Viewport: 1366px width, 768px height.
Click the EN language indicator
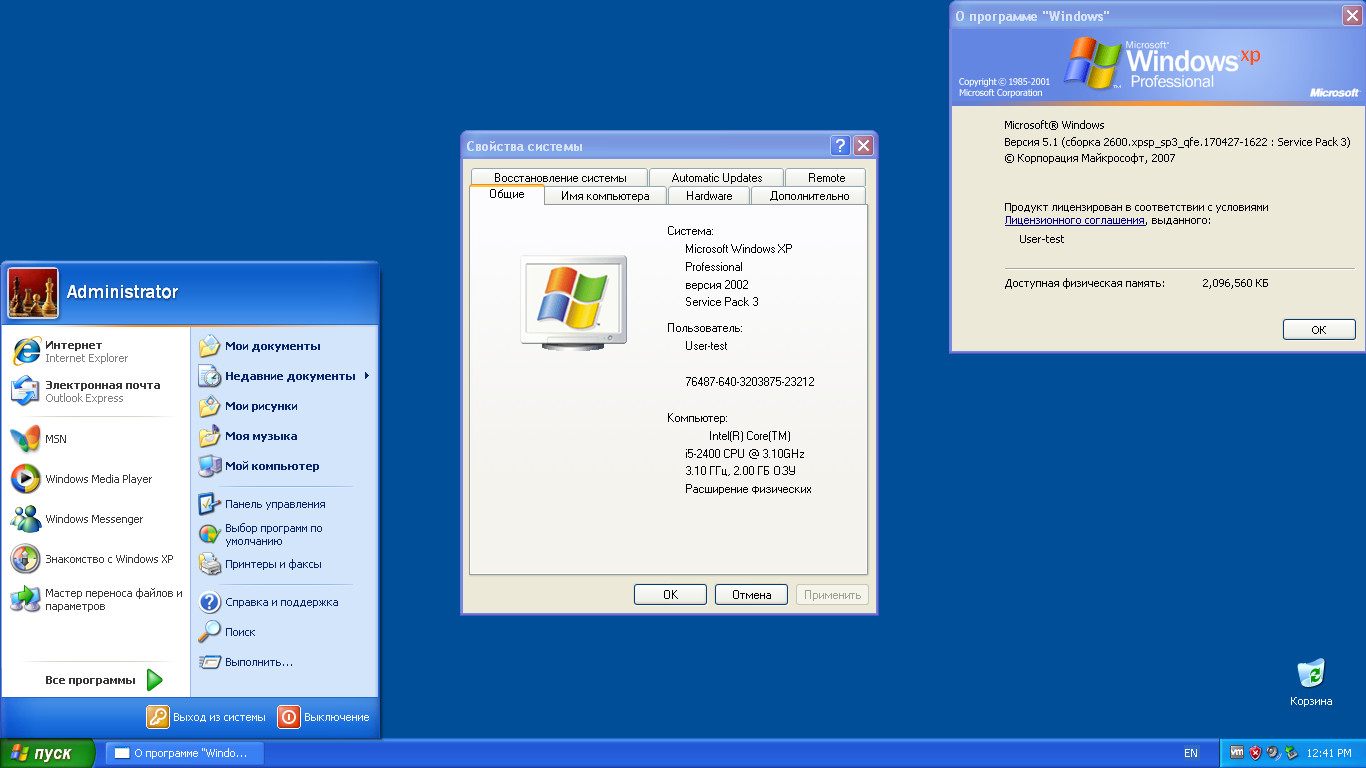[1190, 753]
